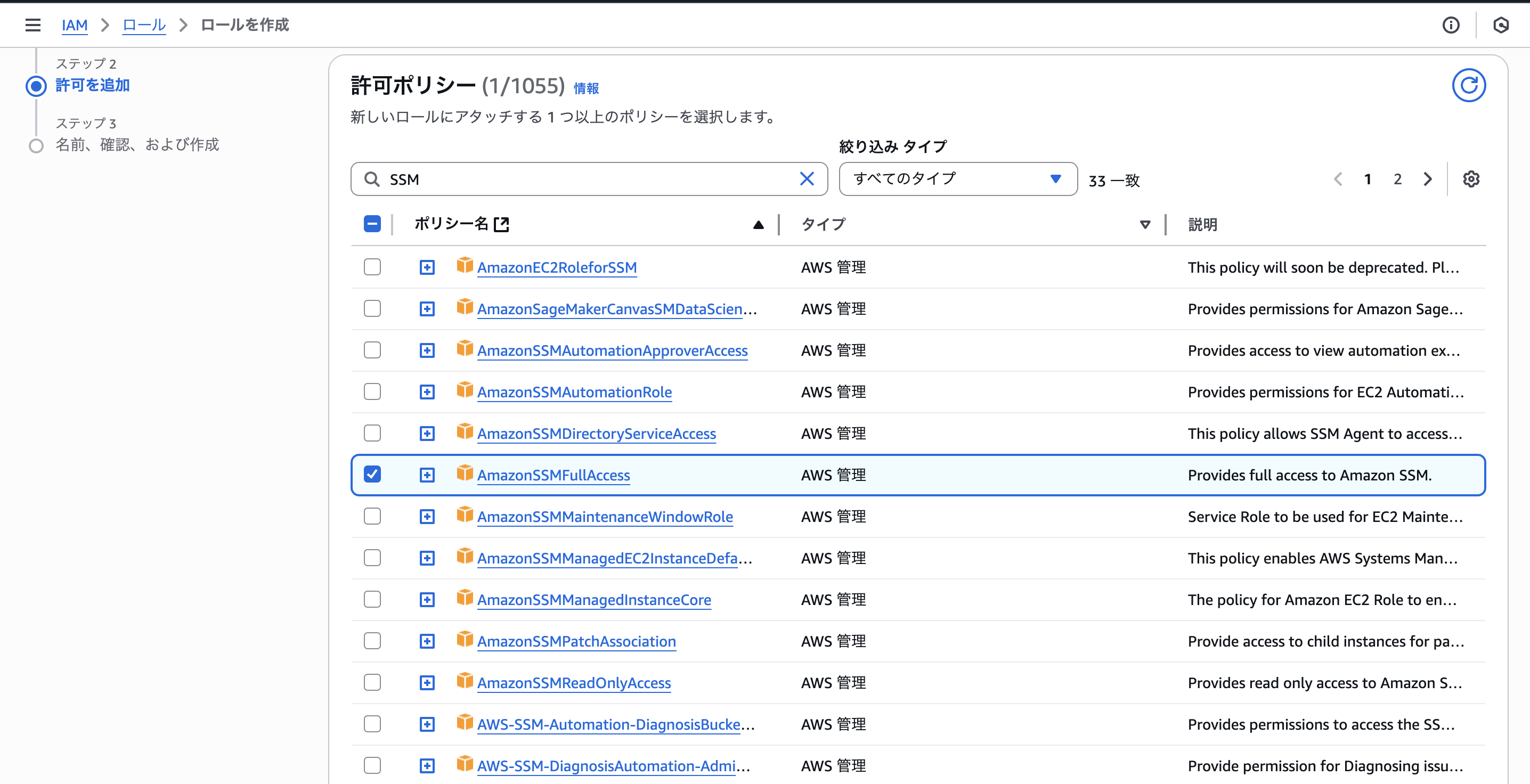Open policy names in new tab via external link icon

coord(502,224)
